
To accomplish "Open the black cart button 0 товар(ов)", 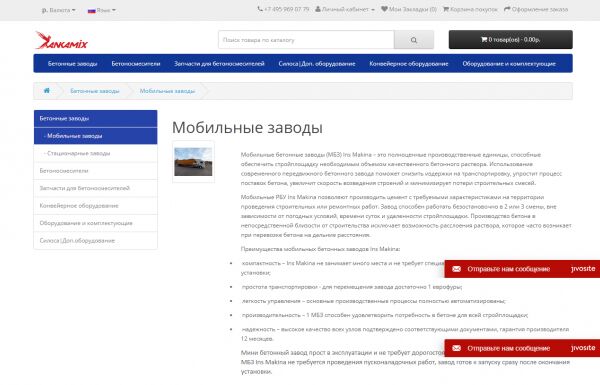I will (x=510, y=39).
